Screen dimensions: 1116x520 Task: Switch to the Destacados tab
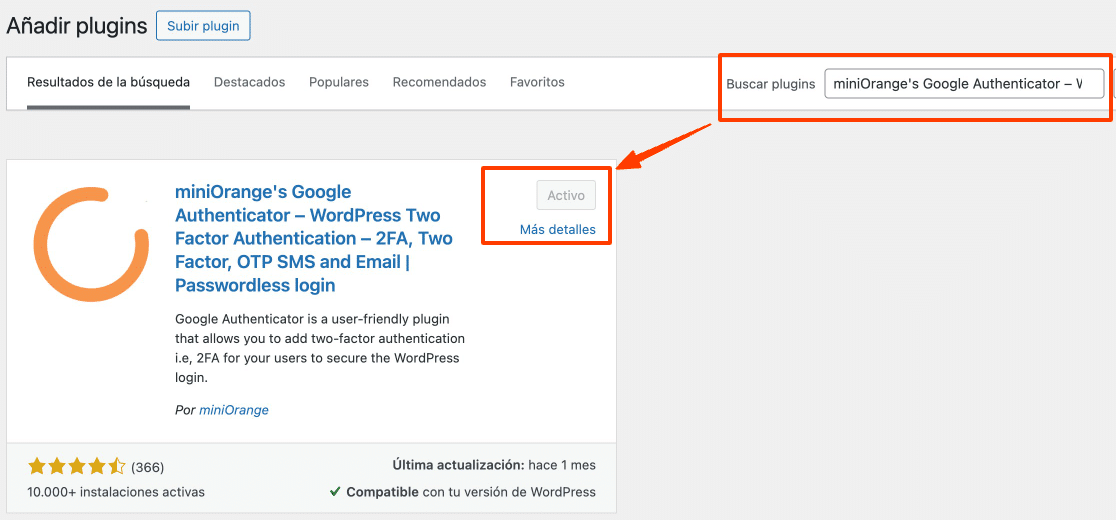[x=249, y=83]
